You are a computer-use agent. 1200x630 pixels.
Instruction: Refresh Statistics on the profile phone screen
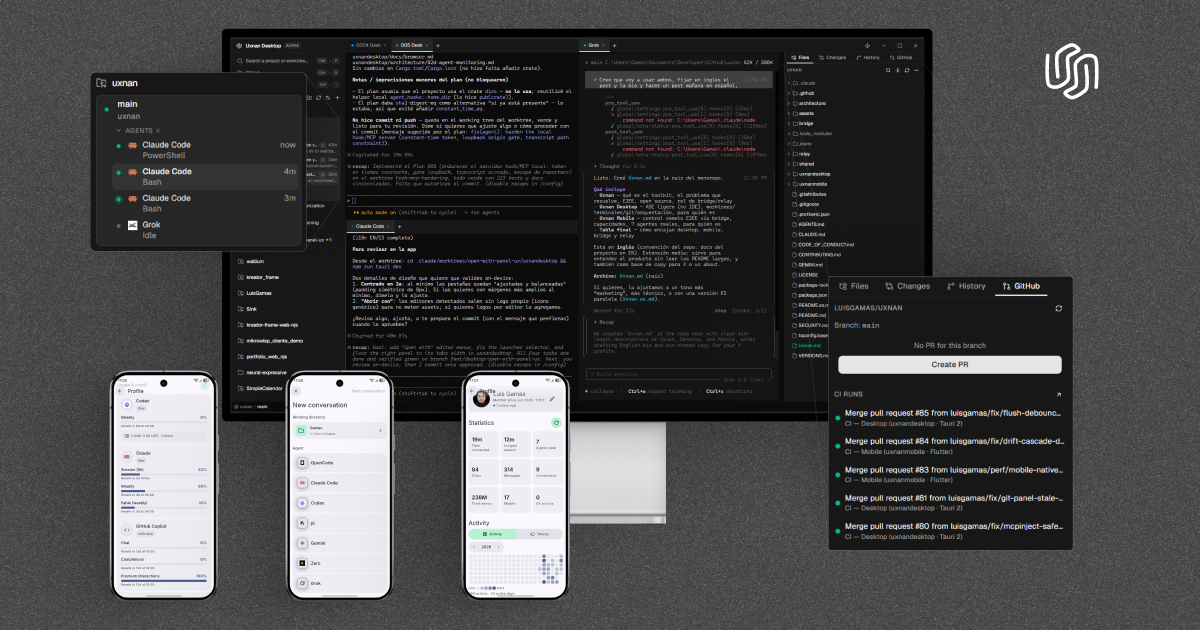pos(556,423)
